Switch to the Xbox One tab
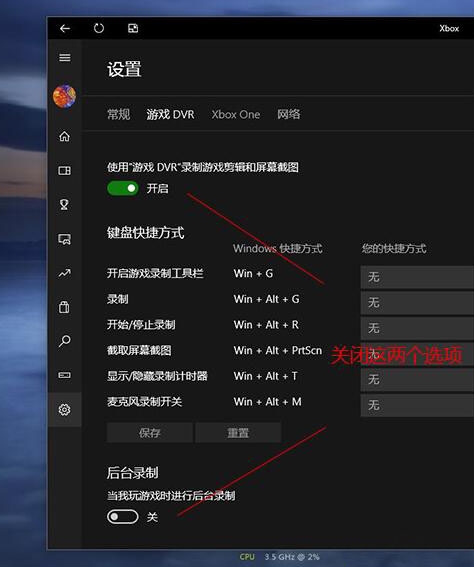The height and width of the screenshot is (567, 474). pos(236,114)
